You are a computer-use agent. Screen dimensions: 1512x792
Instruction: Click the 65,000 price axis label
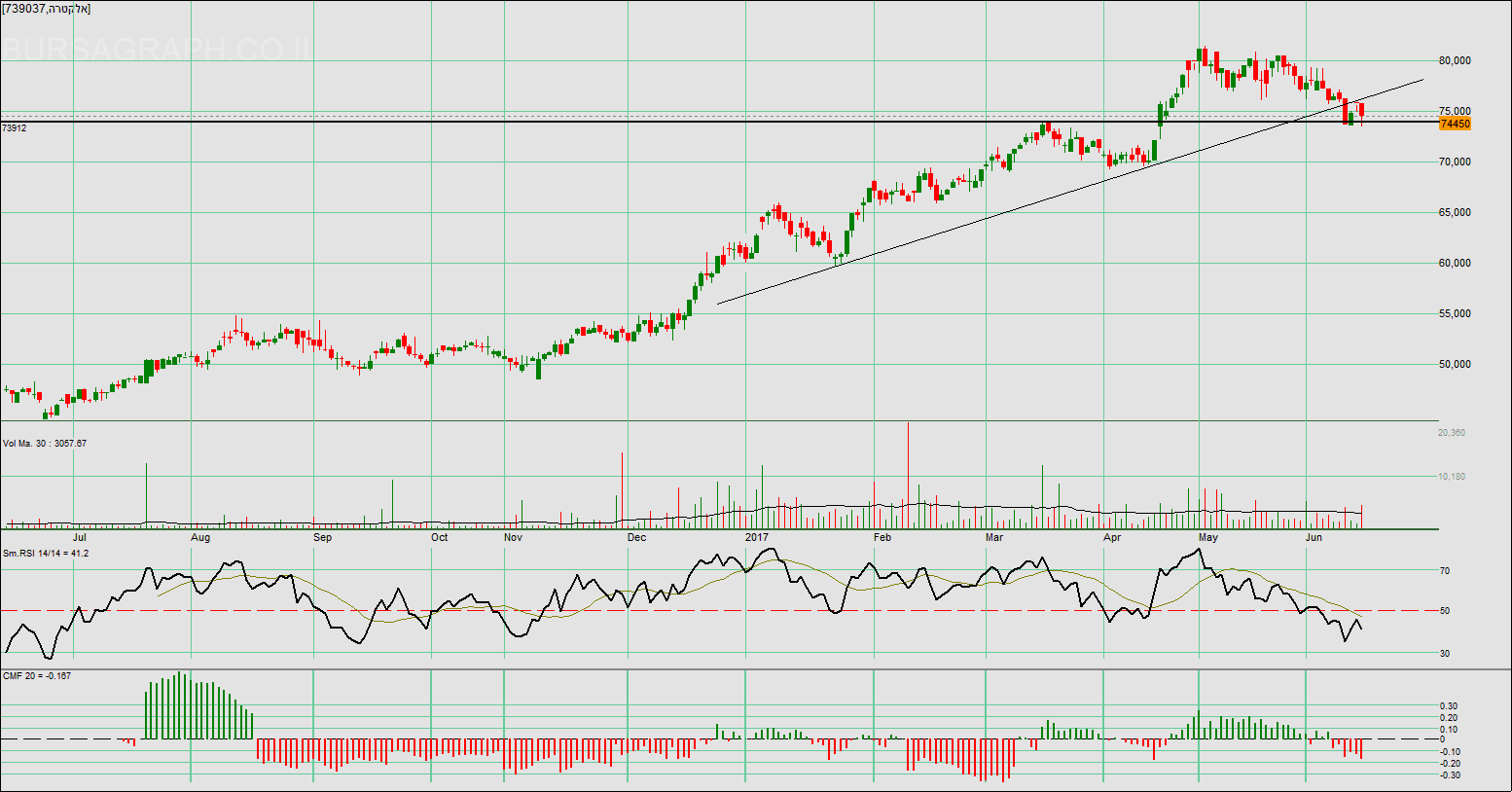coord(1455,212)
